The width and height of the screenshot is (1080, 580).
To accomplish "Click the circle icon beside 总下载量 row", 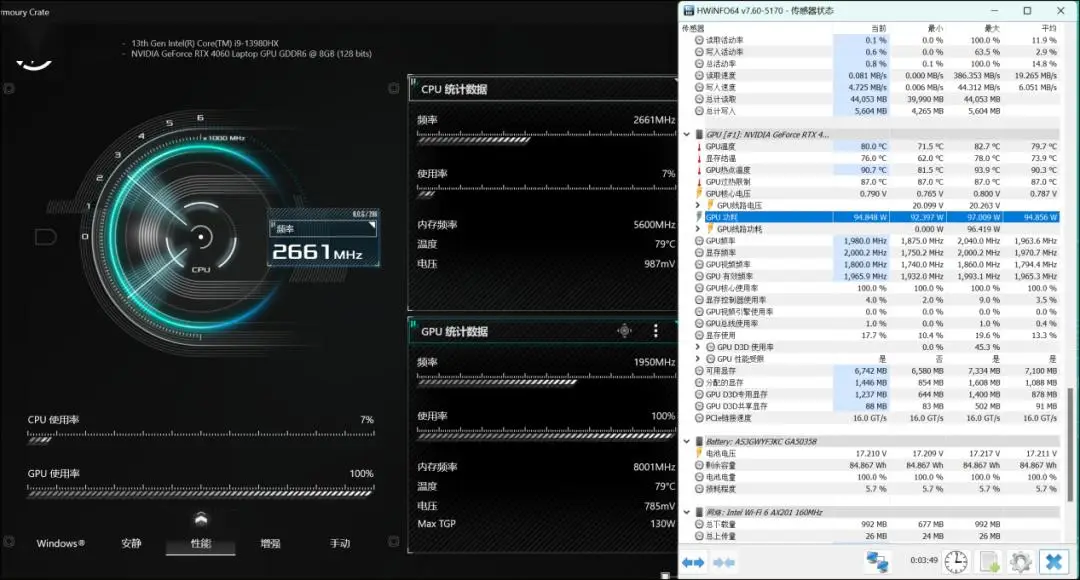I will tap(699, 524).
